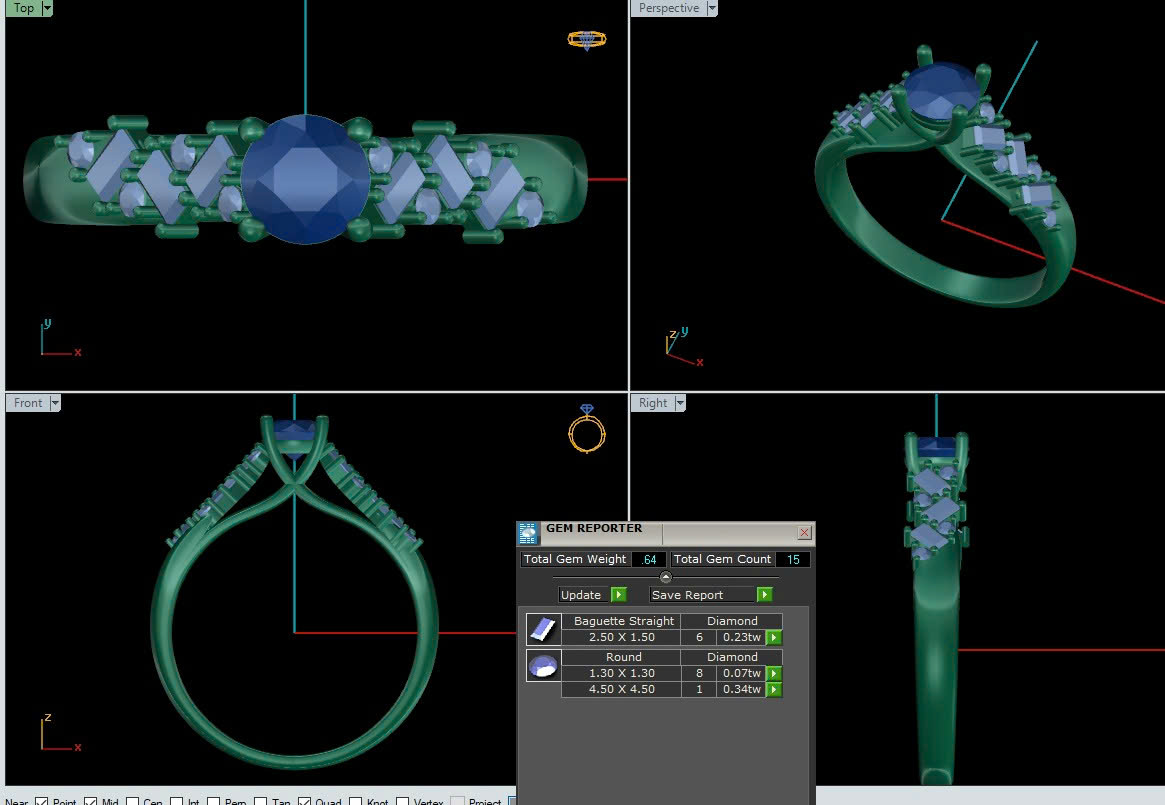Disable the Point osnap checkbox
This screenshot has height=805, width=1165.
pyautogui.click(x=42, y=801)
